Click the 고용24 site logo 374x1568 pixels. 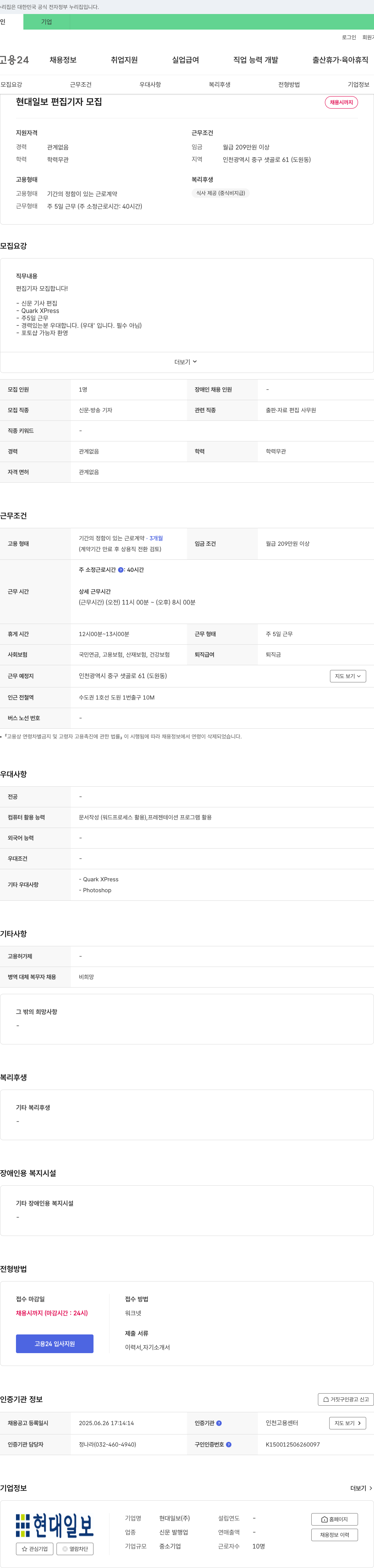[x=15, y=60]
